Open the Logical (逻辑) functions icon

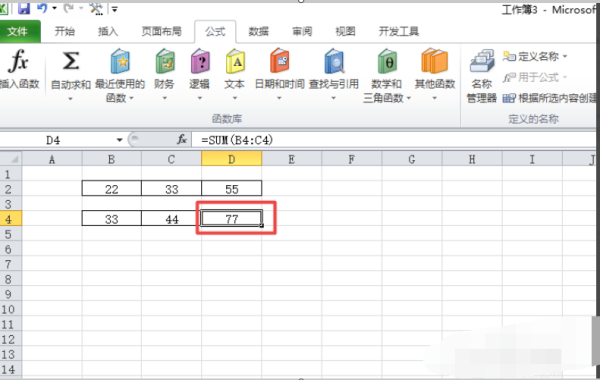tap(199, 61)
